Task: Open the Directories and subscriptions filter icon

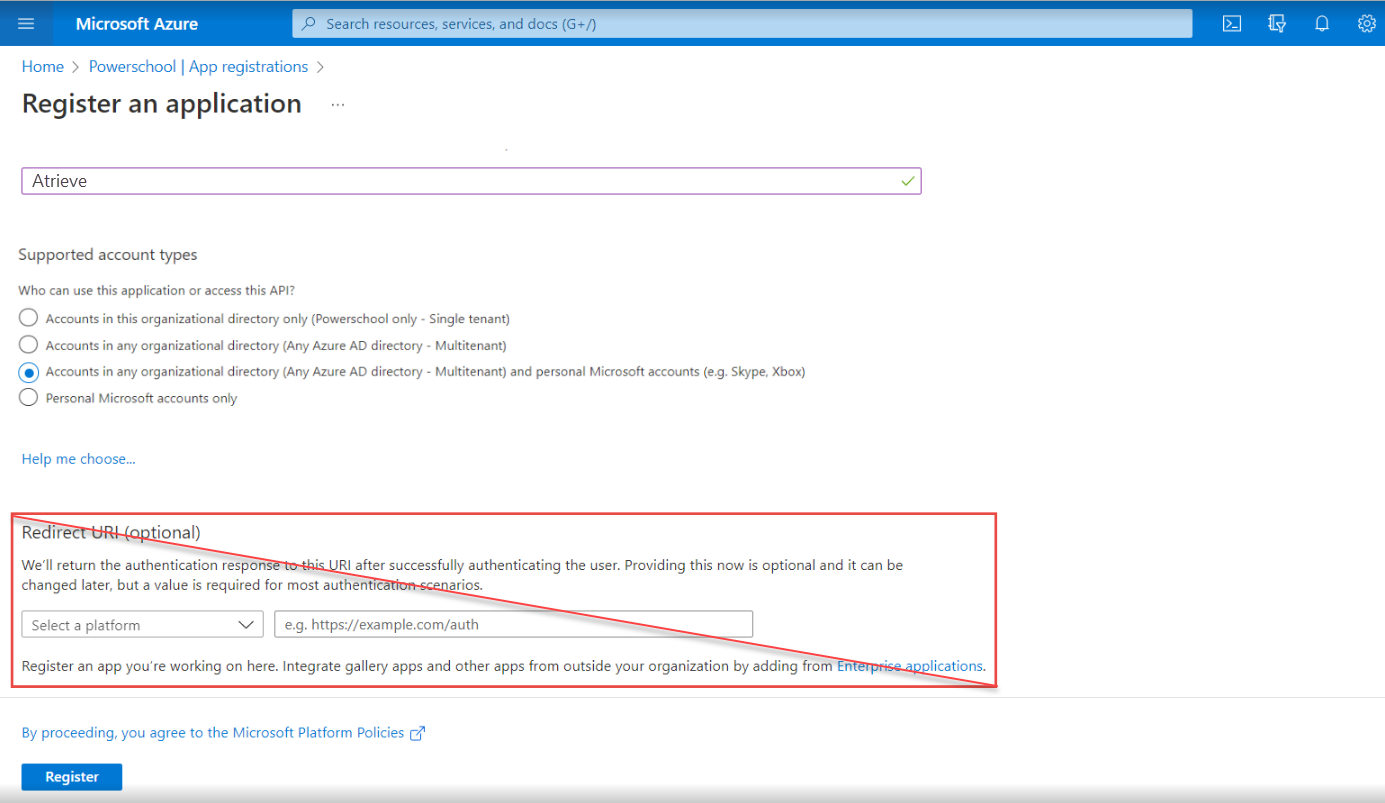Action: click(1277, 24)
